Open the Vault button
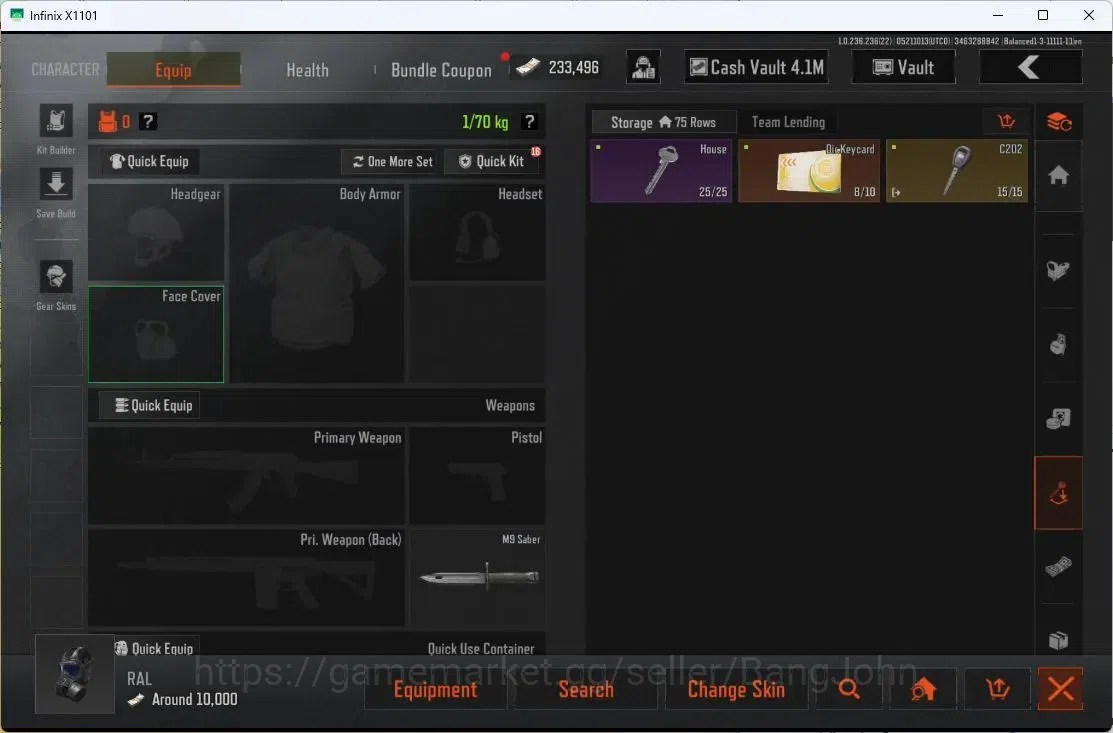Image resolution: width=1113 pixels, height=733 pixels. [903, 67]
